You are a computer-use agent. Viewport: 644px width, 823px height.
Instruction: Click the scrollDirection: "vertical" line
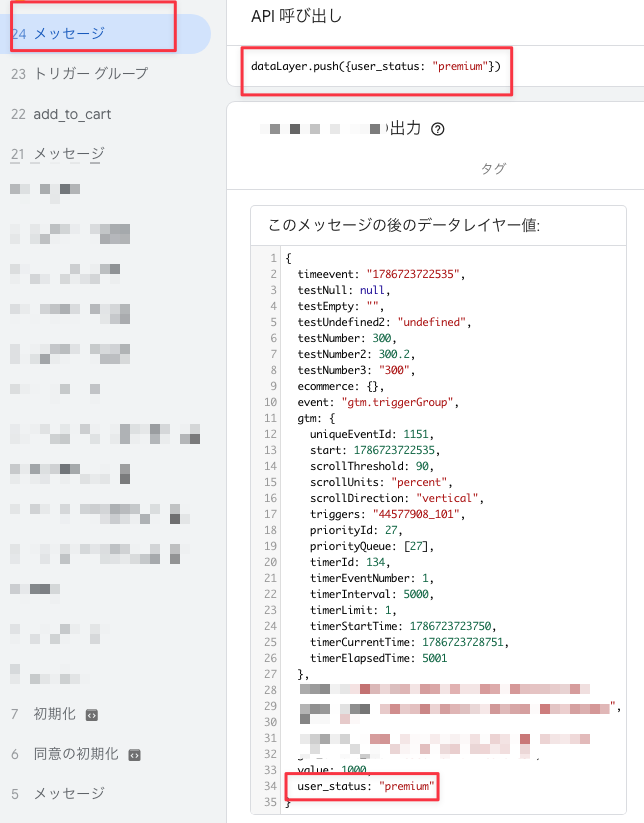[397, 498]
